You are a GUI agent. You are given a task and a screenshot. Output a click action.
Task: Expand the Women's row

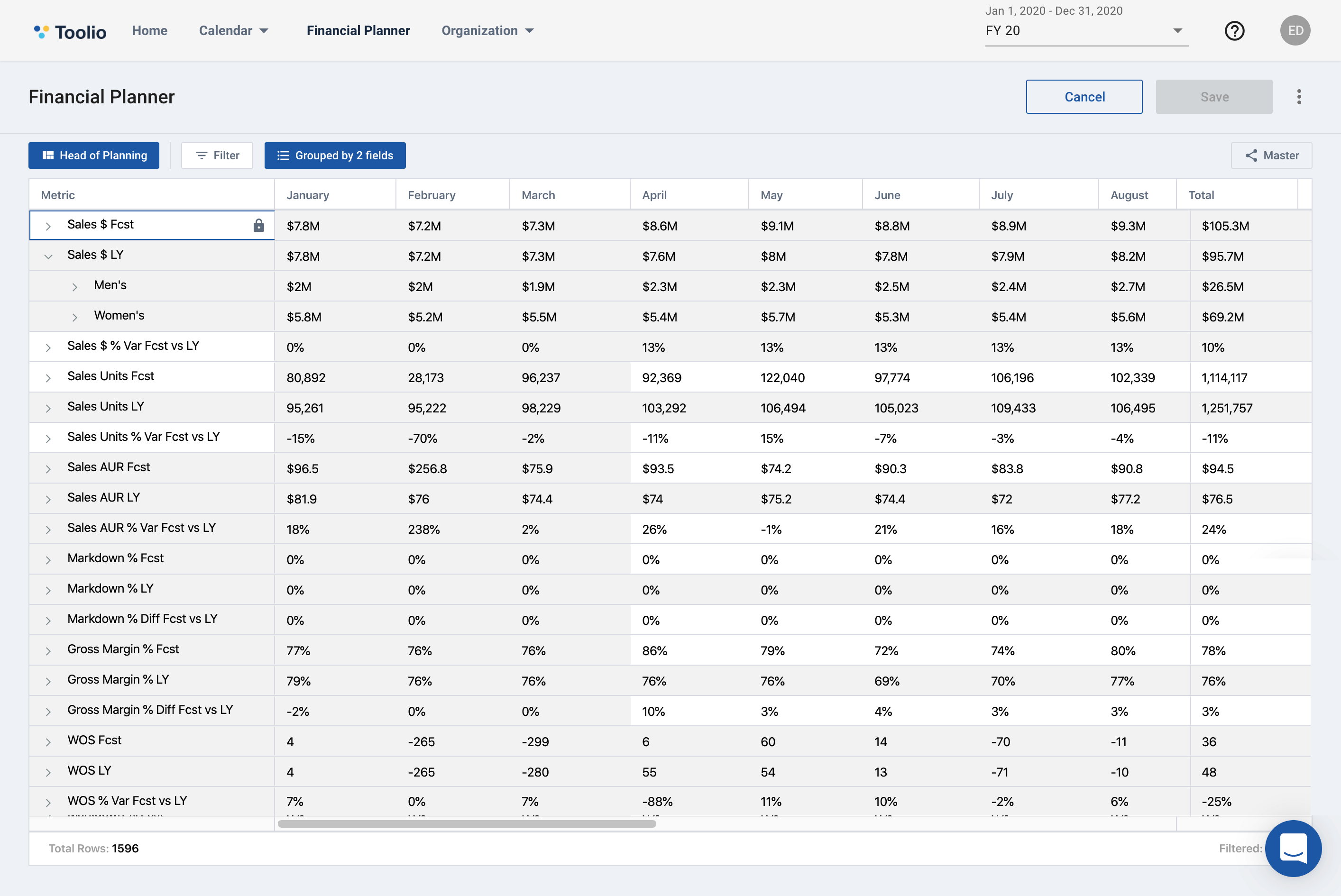74,317
